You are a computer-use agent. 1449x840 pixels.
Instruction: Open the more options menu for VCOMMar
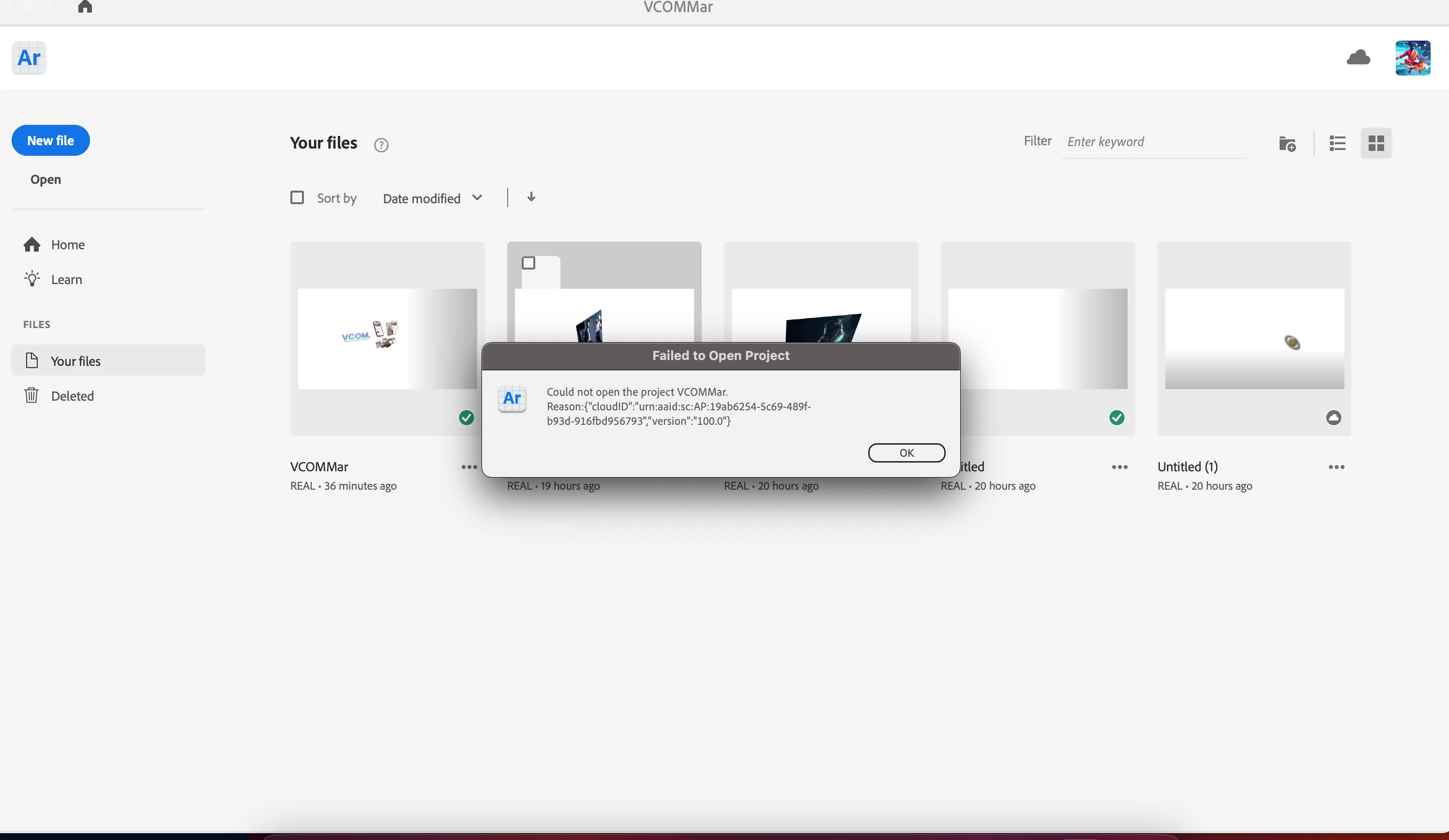(468, 467)
